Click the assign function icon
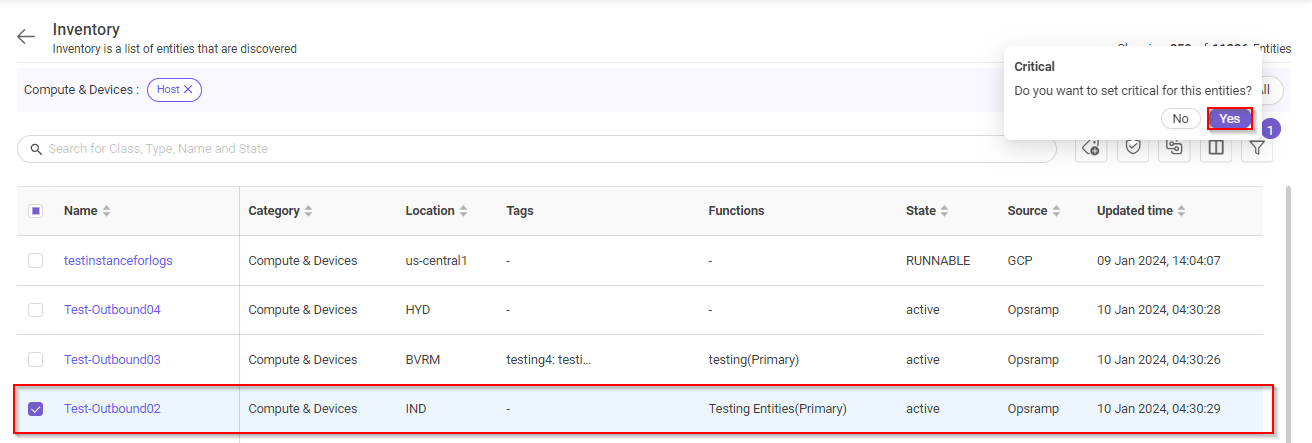This screenshot has height=443, width=1312. 1174,148
